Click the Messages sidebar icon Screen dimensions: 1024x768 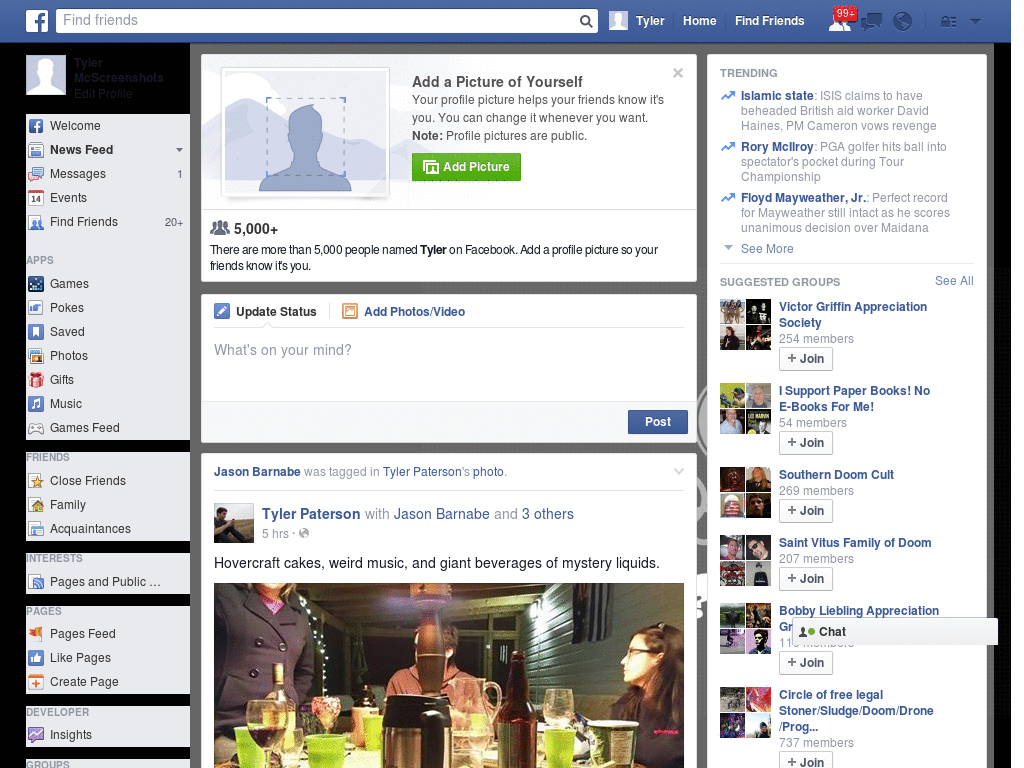[36, 174]
